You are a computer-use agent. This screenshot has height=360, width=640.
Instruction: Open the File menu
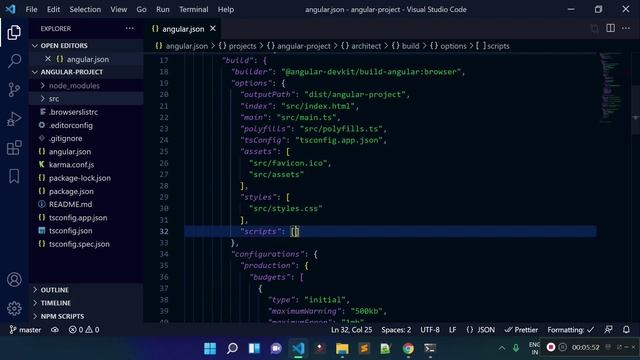pos(31,9)
